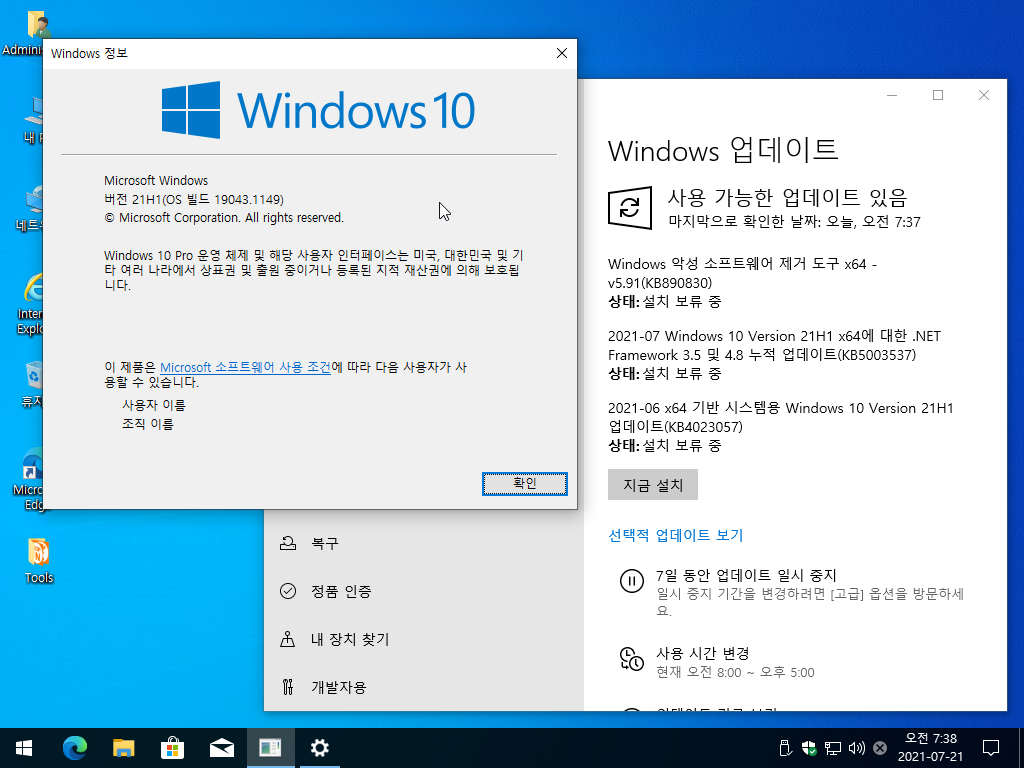Click the 정품 인증 checkmark icon

288,591
